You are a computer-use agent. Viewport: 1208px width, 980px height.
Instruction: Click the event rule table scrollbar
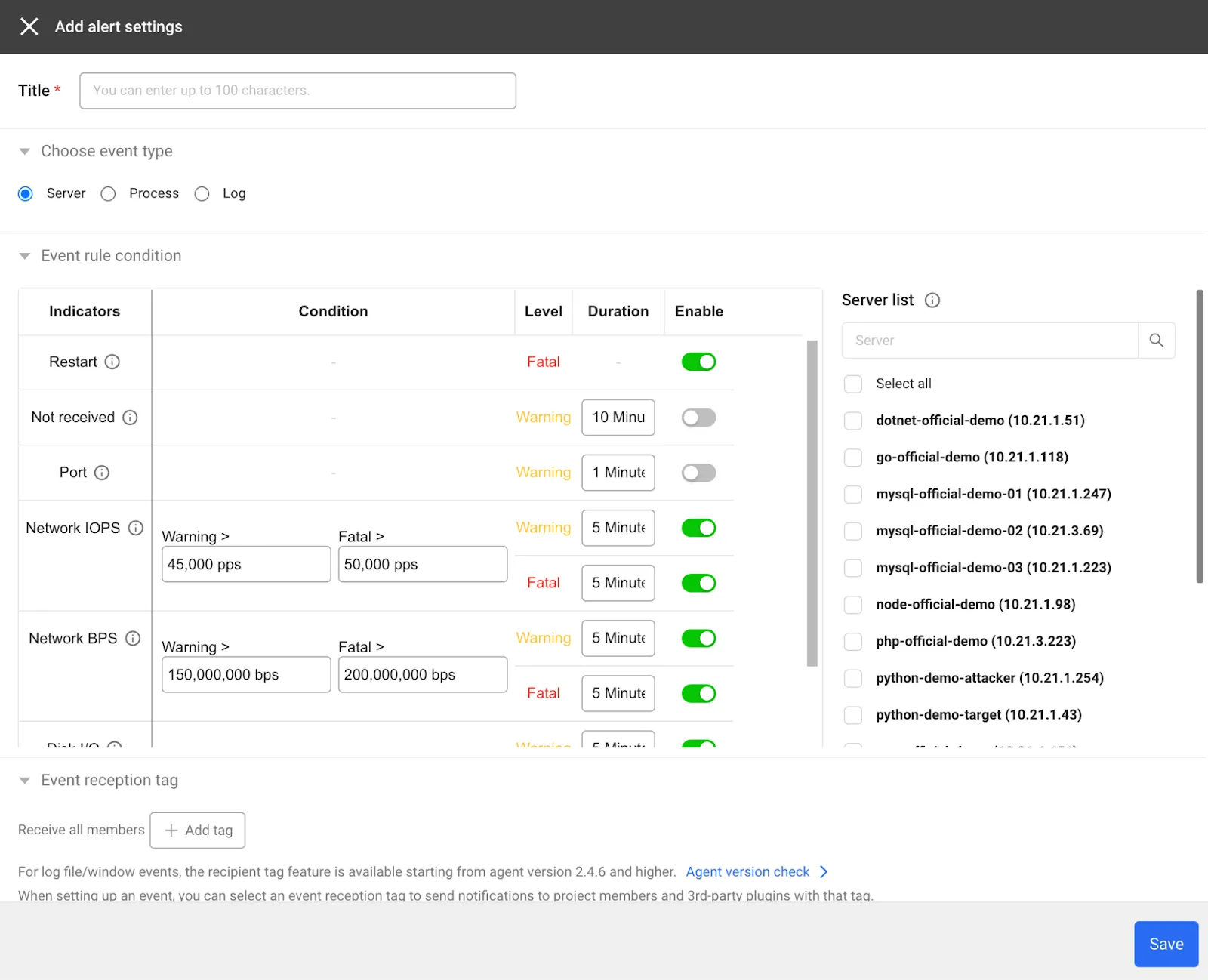812,504
